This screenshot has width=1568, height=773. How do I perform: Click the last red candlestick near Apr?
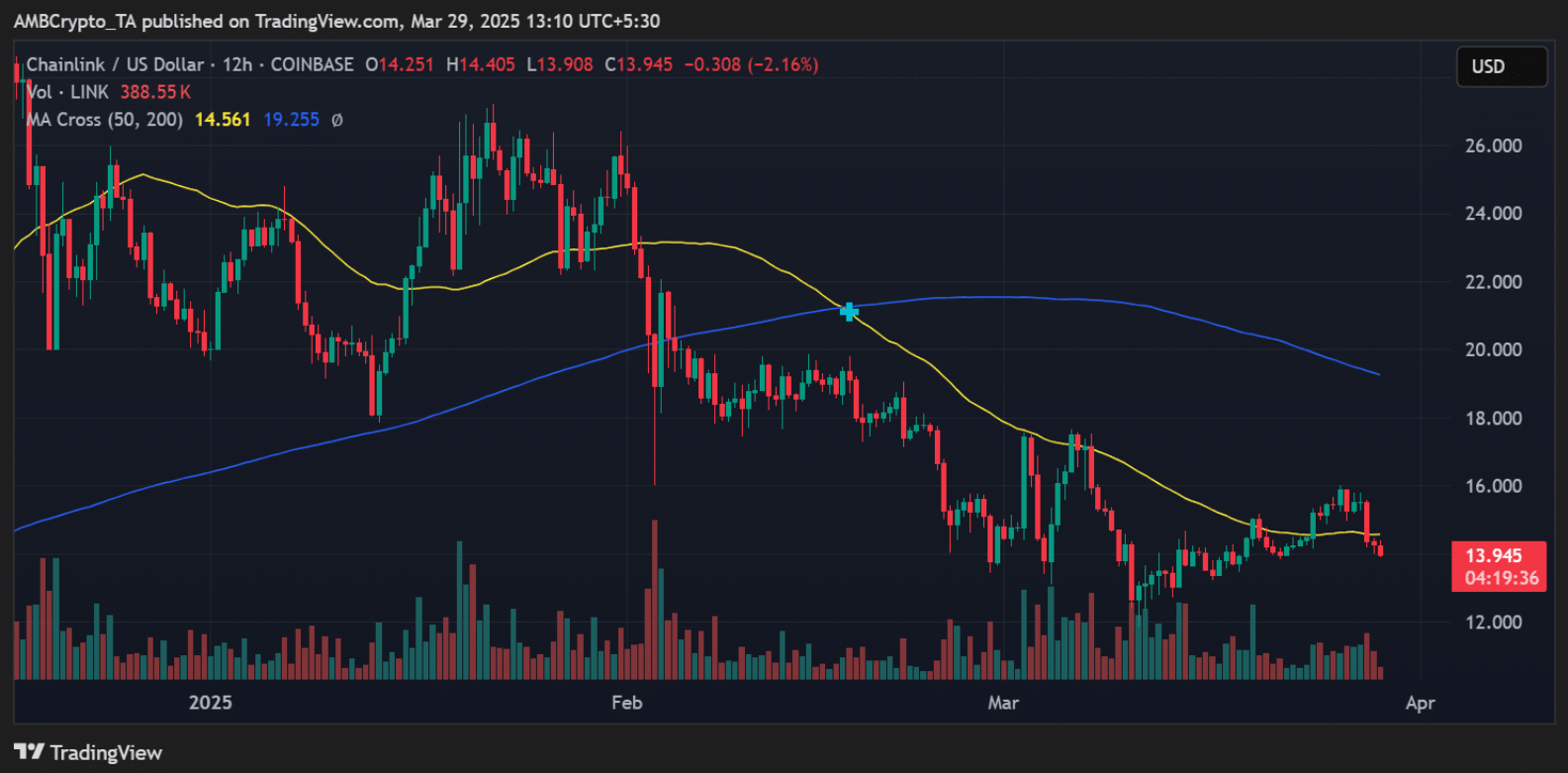(1380, 549)
